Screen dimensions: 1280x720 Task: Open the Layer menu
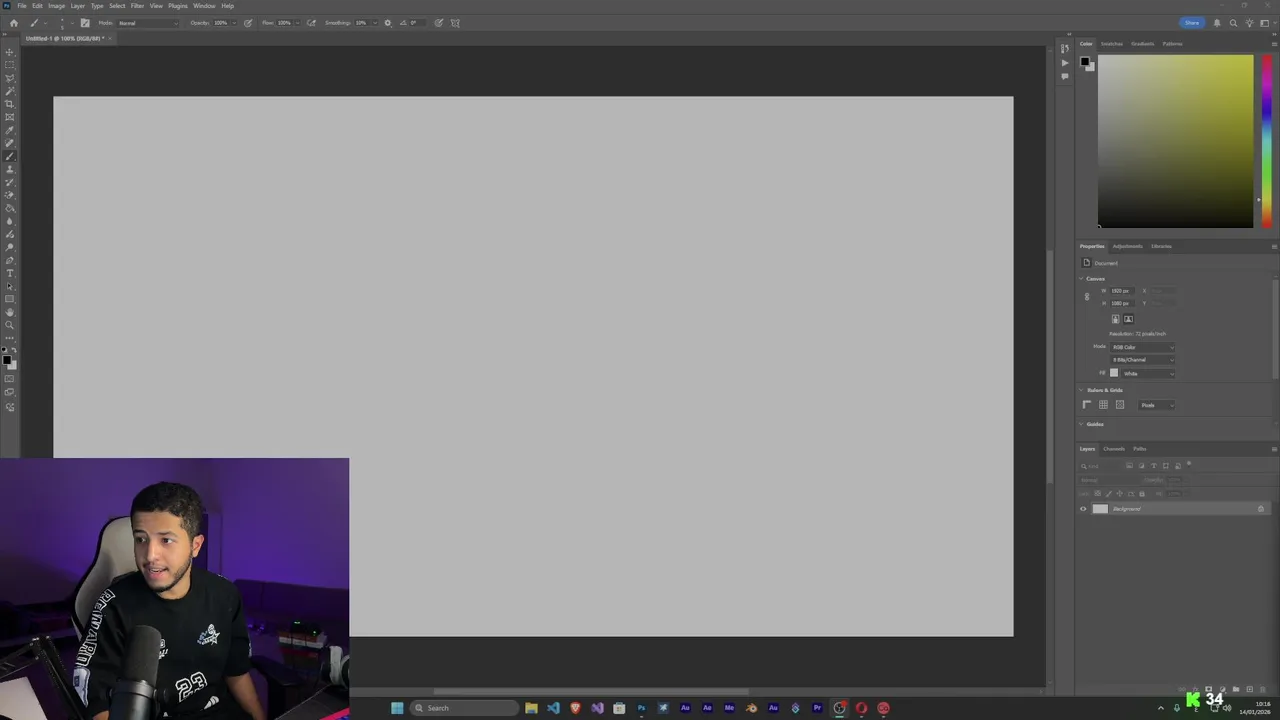pyautogui.click(x=77, y=6)
